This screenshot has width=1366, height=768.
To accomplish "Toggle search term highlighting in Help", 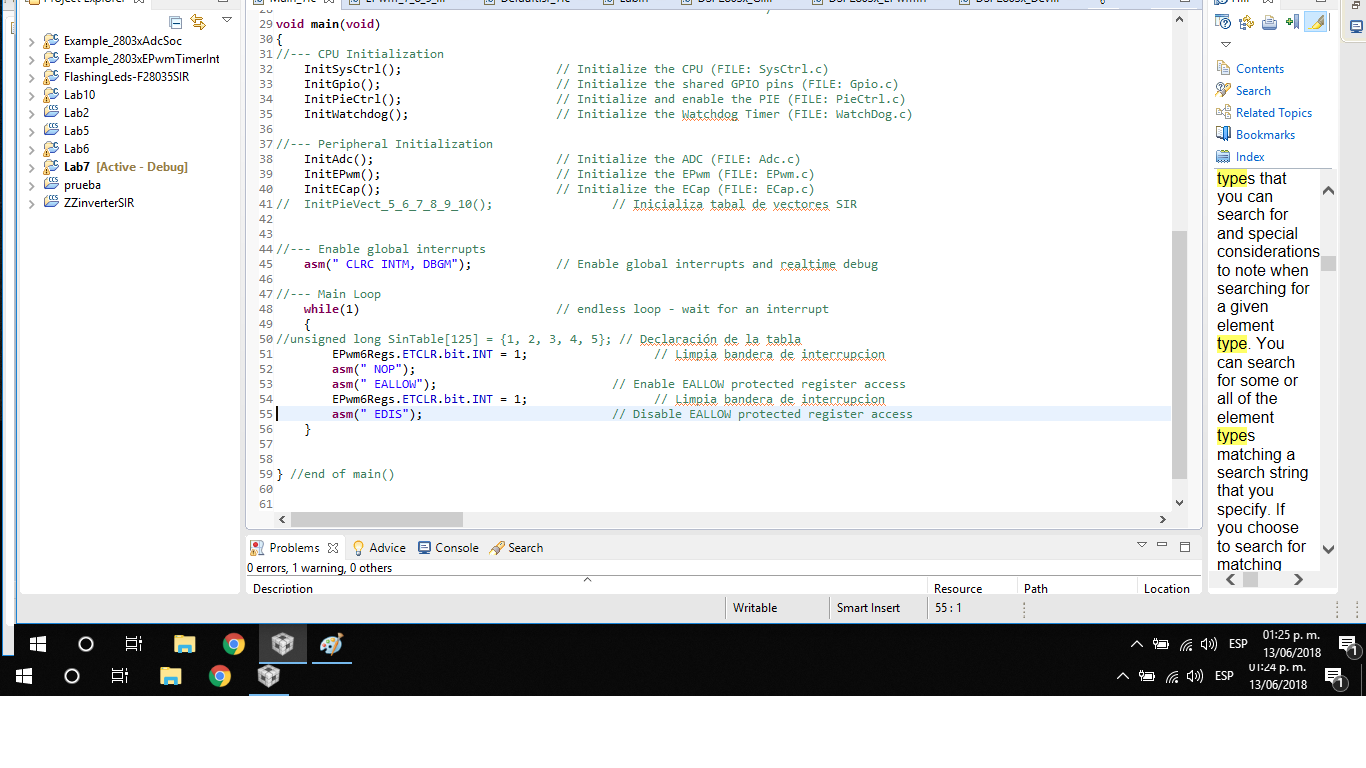I will (1316, 22).
